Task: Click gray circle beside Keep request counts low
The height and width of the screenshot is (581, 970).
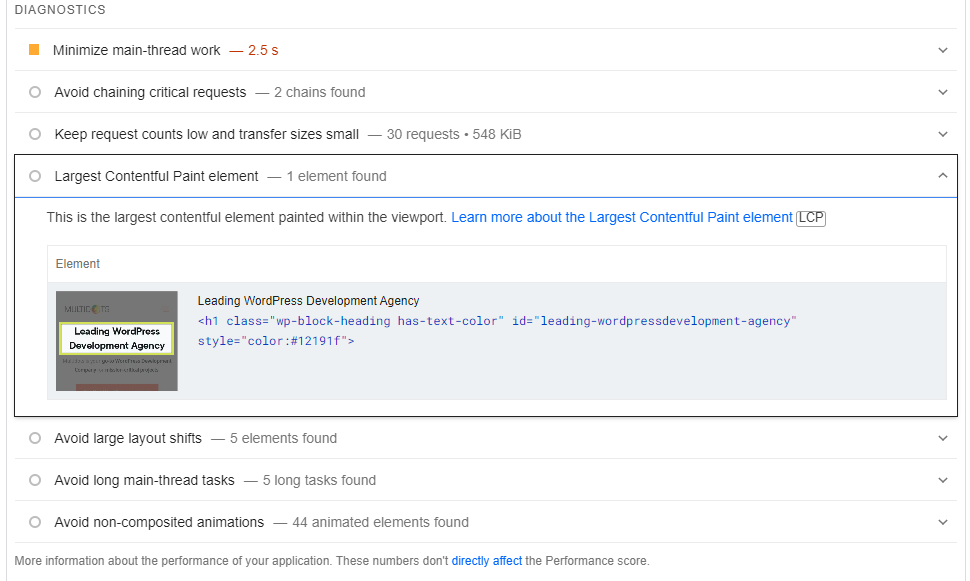Action: 35,134
